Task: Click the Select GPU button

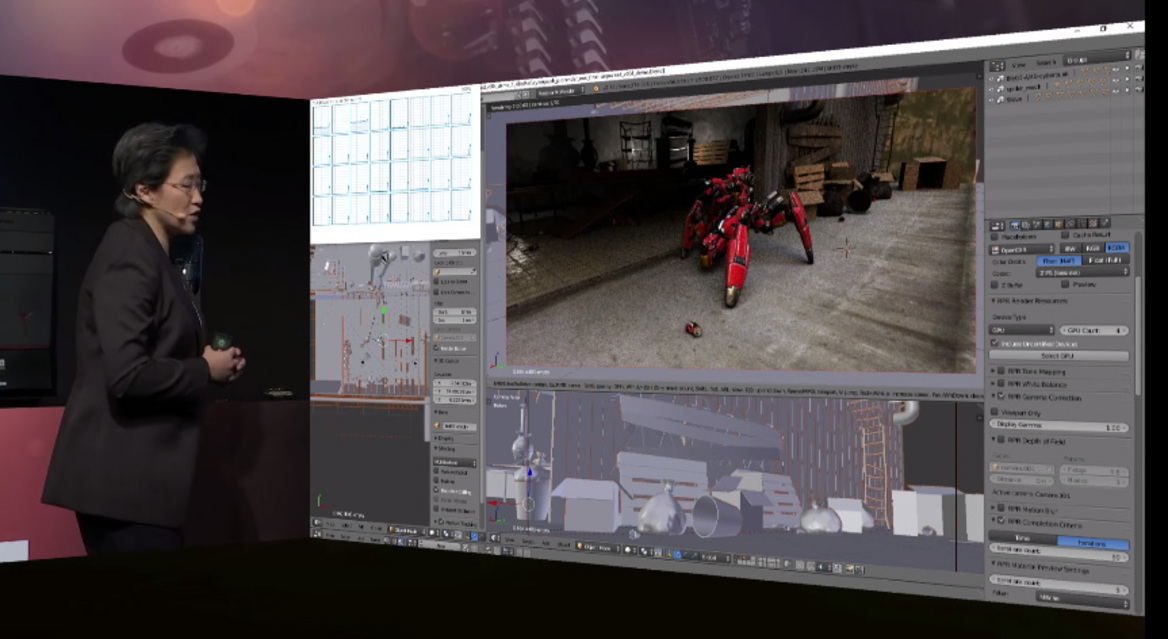Action: (1059, 356)
